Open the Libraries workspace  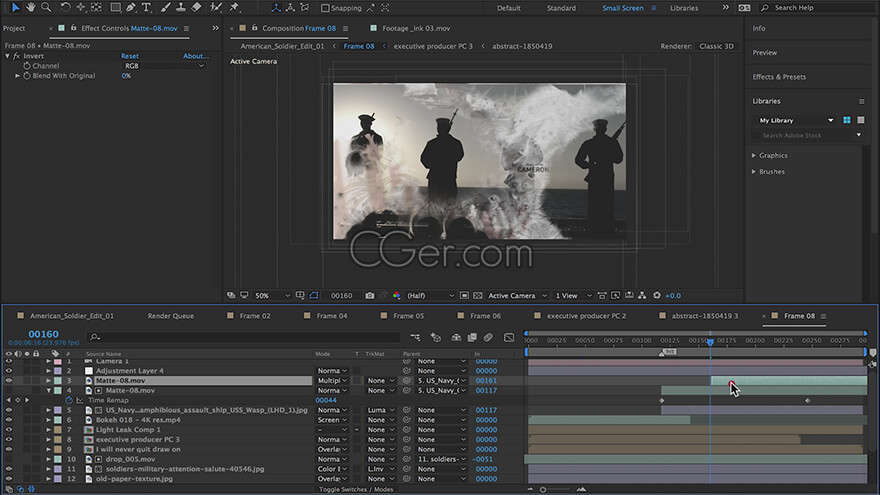click(684, 8)
